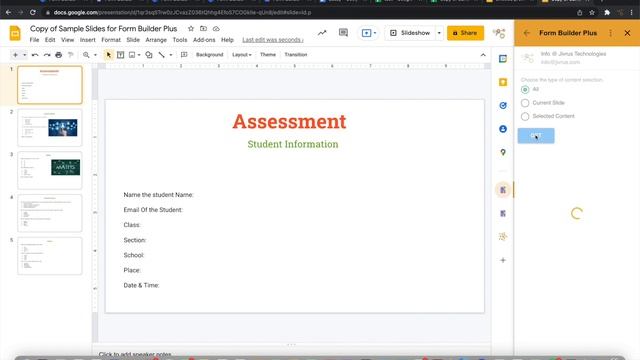Select the text box tool
Viewport: 640px width, 360px height.
tap(120, 55)
